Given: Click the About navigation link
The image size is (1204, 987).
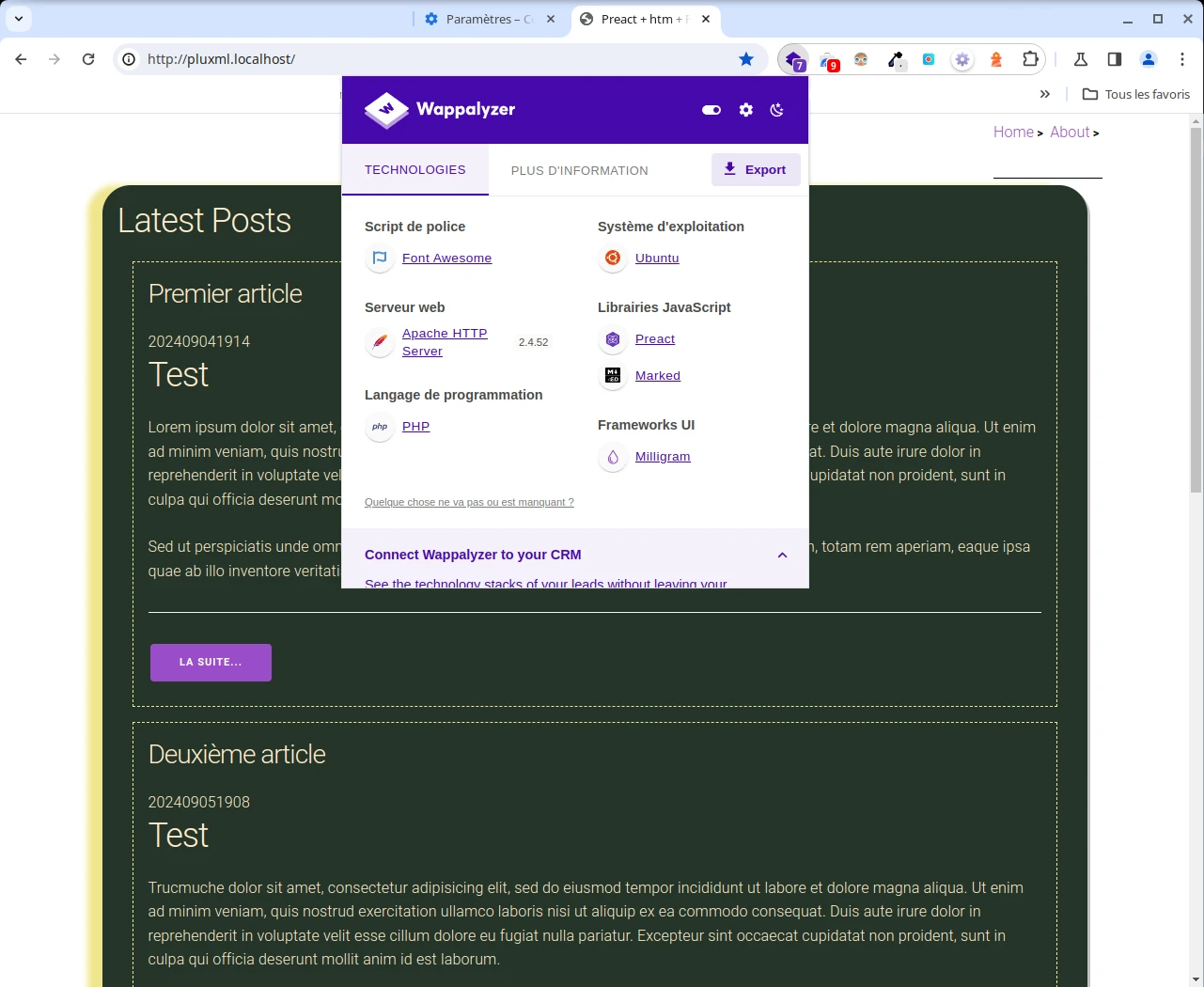Looking at the screenshot, I should [1070, 132].
